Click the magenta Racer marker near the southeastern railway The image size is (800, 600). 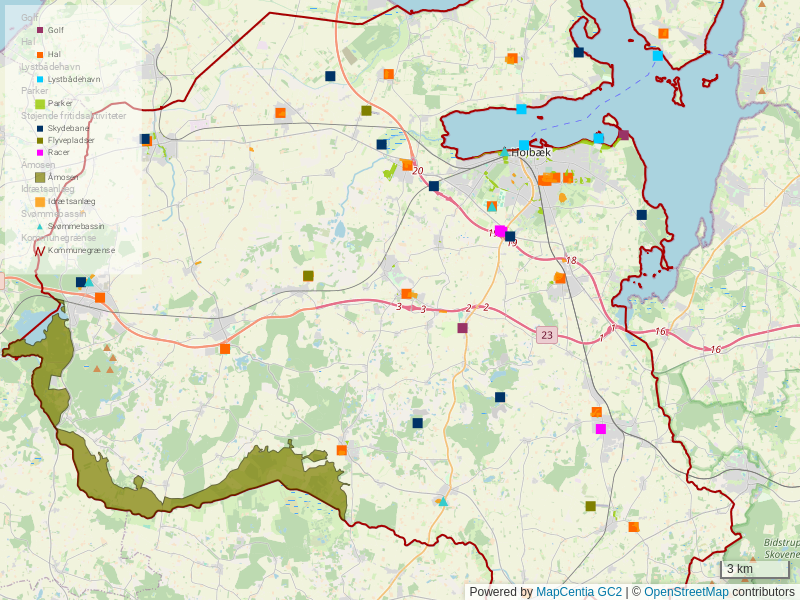pos(601,429)
